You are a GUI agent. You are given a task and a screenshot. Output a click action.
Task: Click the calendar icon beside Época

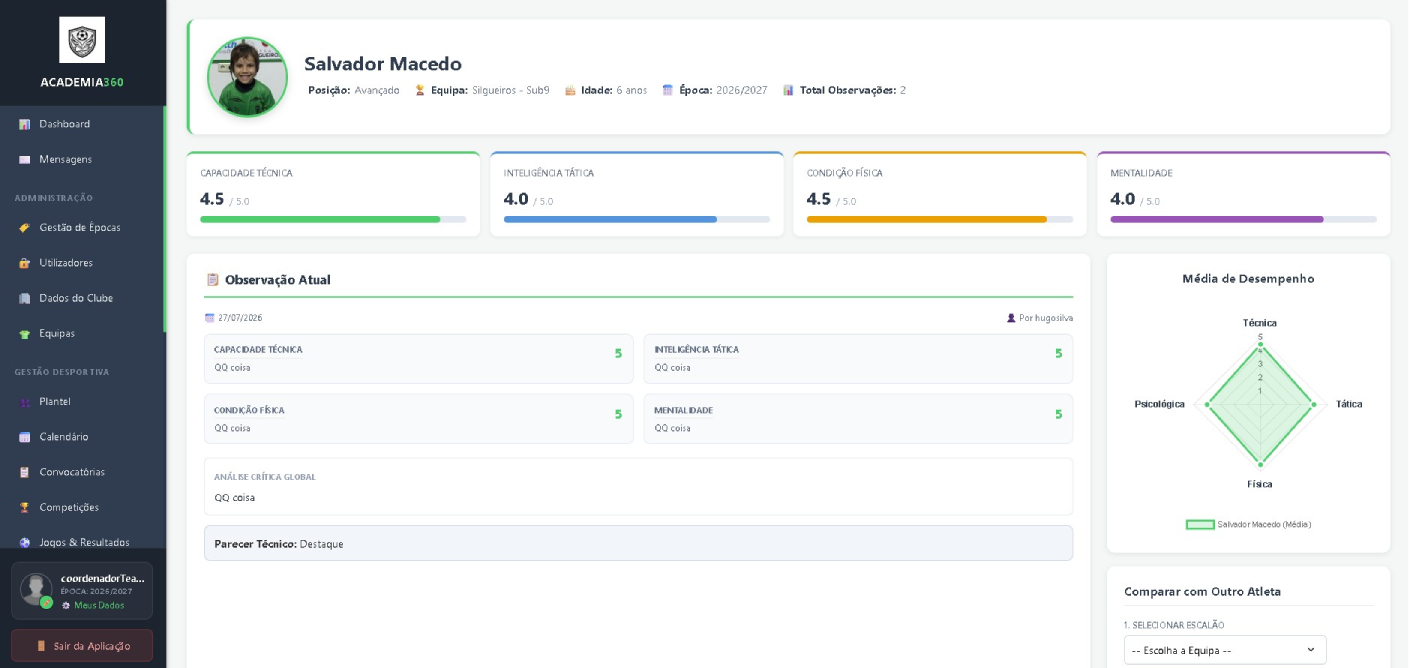(x=668, y=90)
